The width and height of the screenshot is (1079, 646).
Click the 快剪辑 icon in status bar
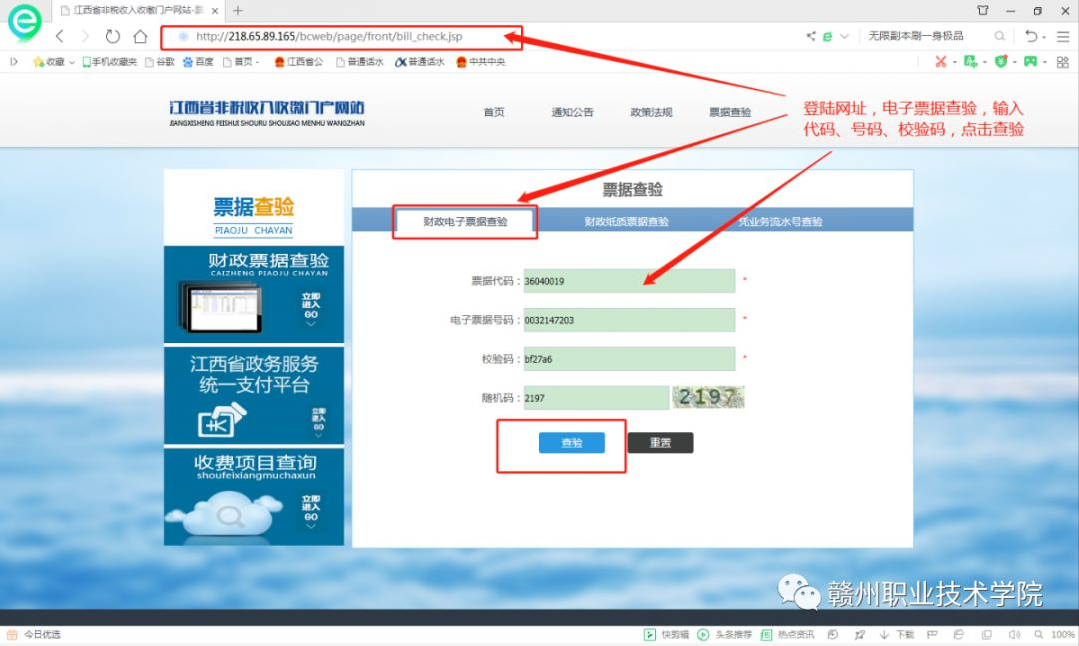[x=650, y=635]
